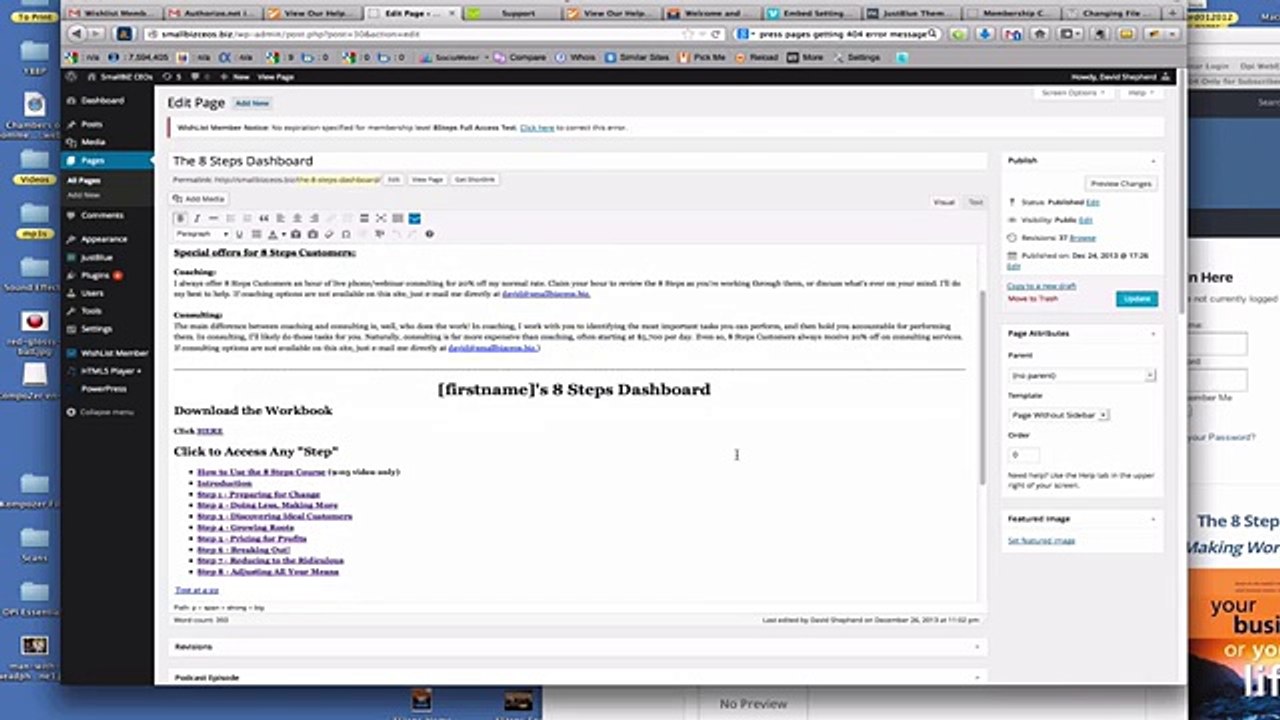Switch to the Visual editor tab
The height and width of the screenshot is (720, 1280).
[x=944, y=202]
